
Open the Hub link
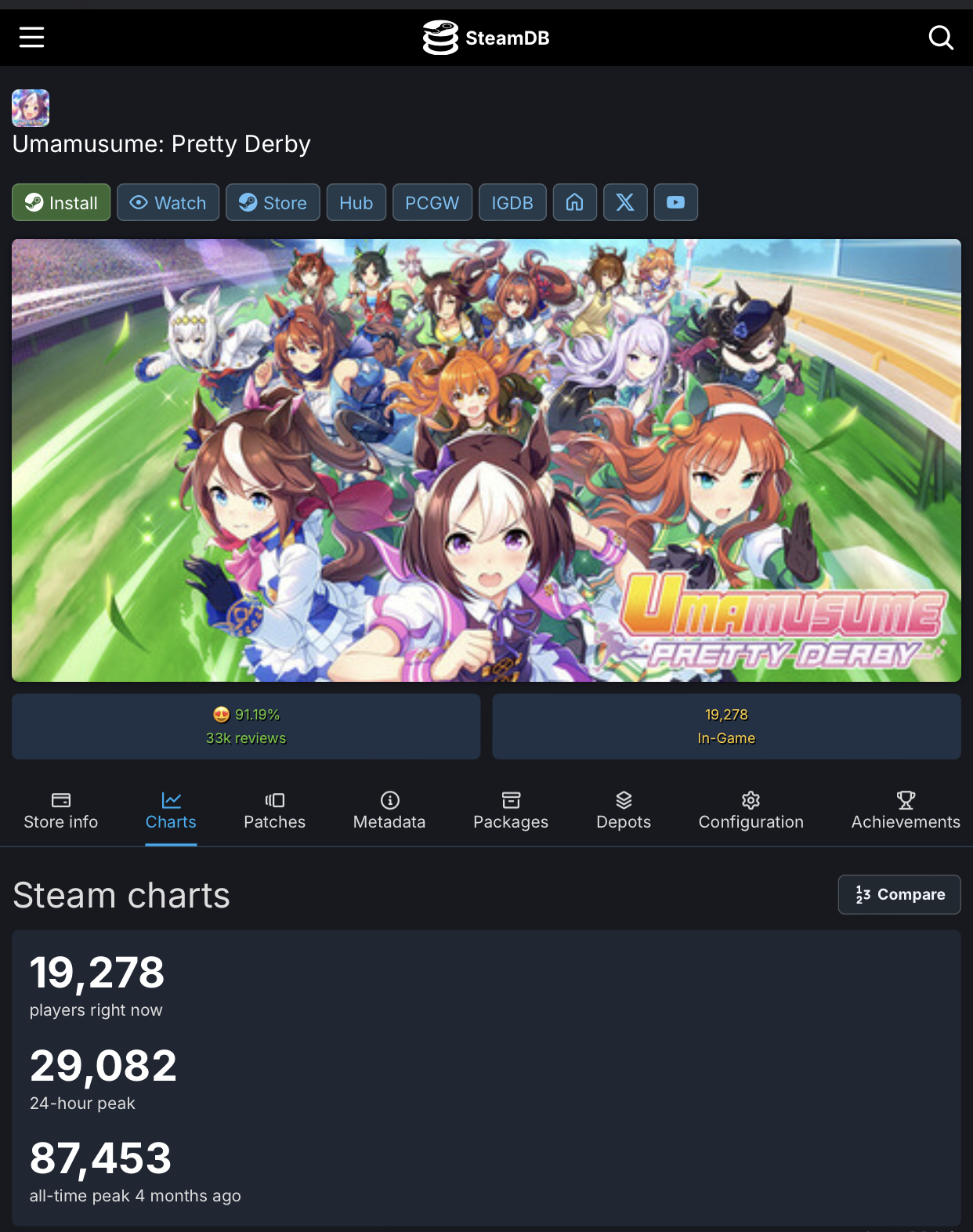pyautogui.click(x=356, y=203)
